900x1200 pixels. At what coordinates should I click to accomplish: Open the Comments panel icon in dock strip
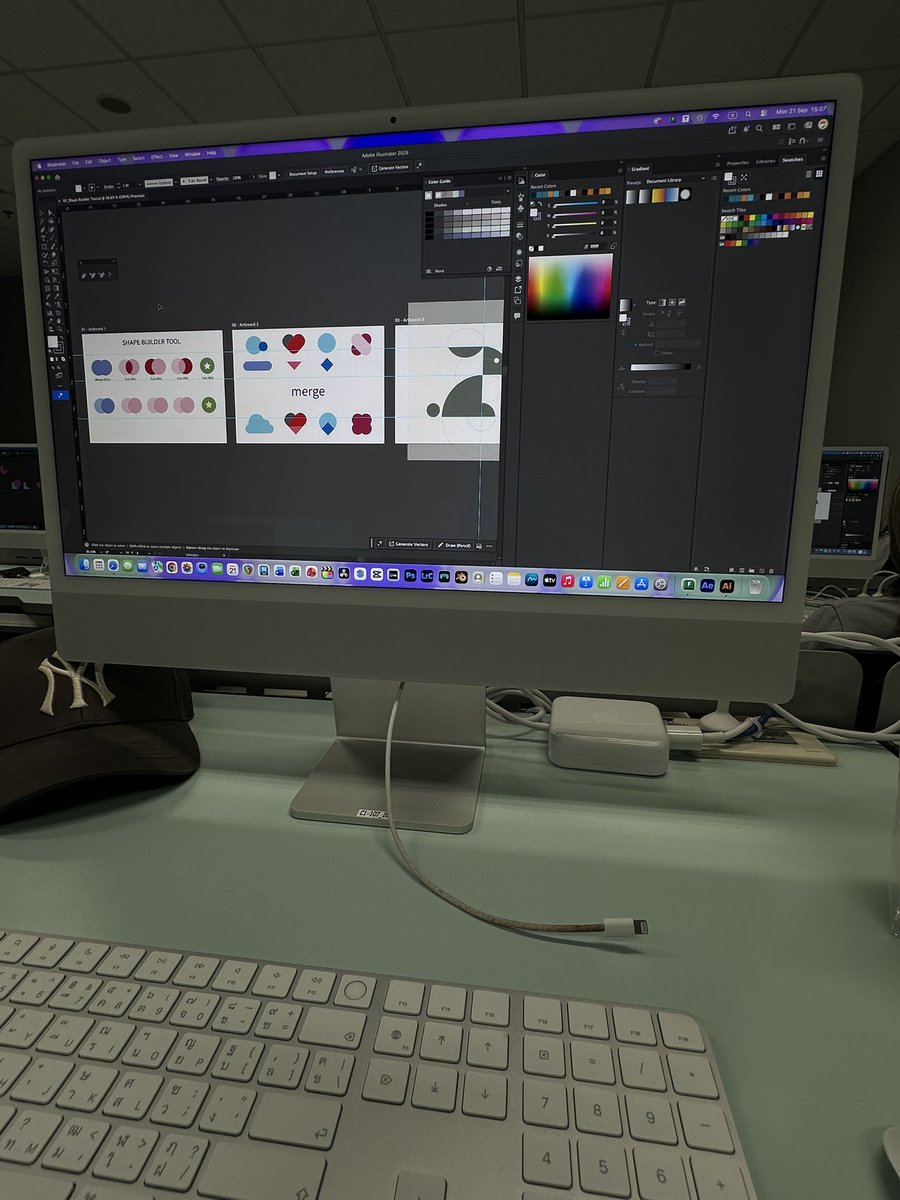pyautogui.click(x=517, y=315)
